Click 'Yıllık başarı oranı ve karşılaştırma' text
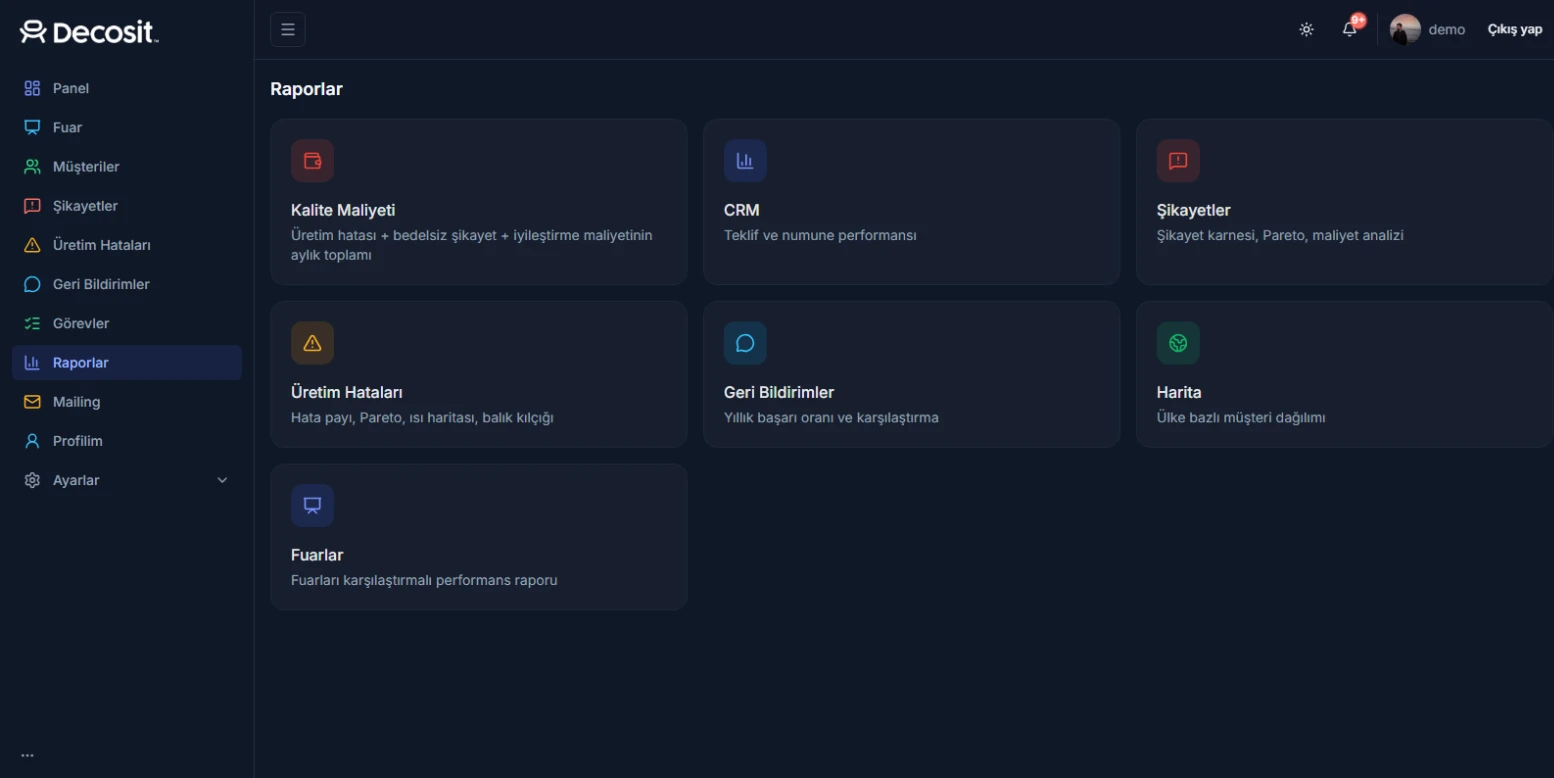The height and width of the screenshot is (778, 1554). click(831, 417)
